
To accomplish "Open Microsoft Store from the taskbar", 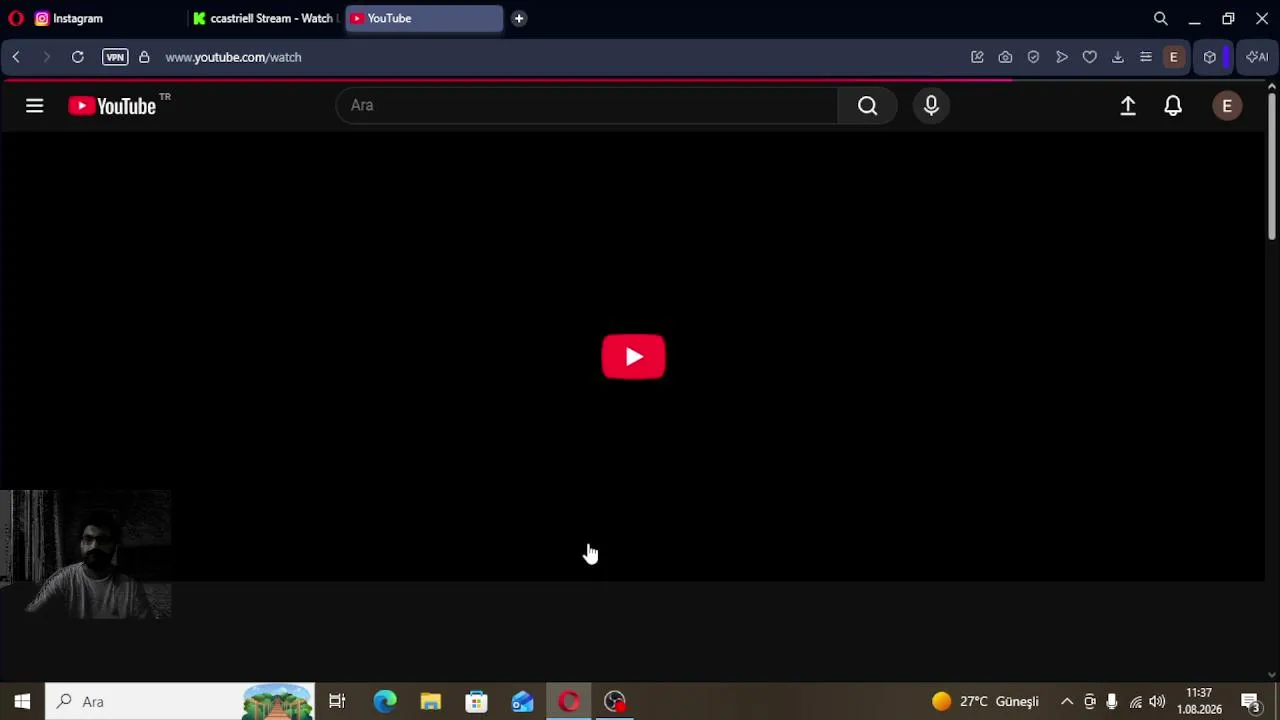I will click(x=477, y=701).
